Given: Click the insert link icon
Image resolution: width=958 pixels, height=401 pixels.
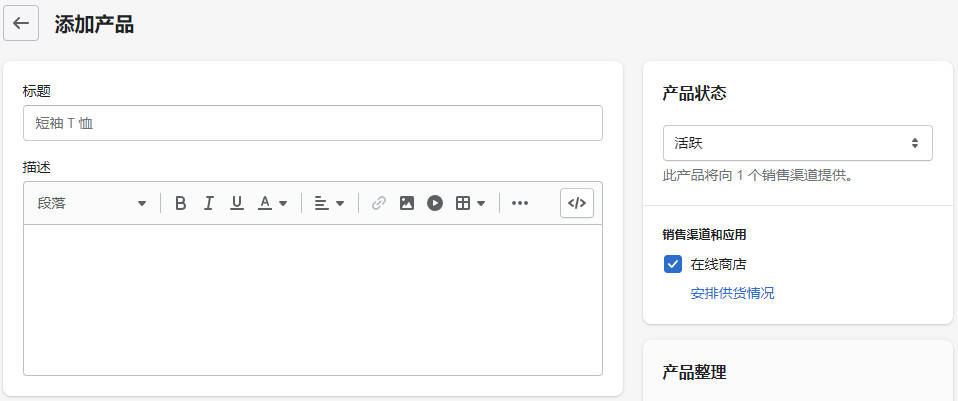Looking at the screenshot, I should 378,203.
